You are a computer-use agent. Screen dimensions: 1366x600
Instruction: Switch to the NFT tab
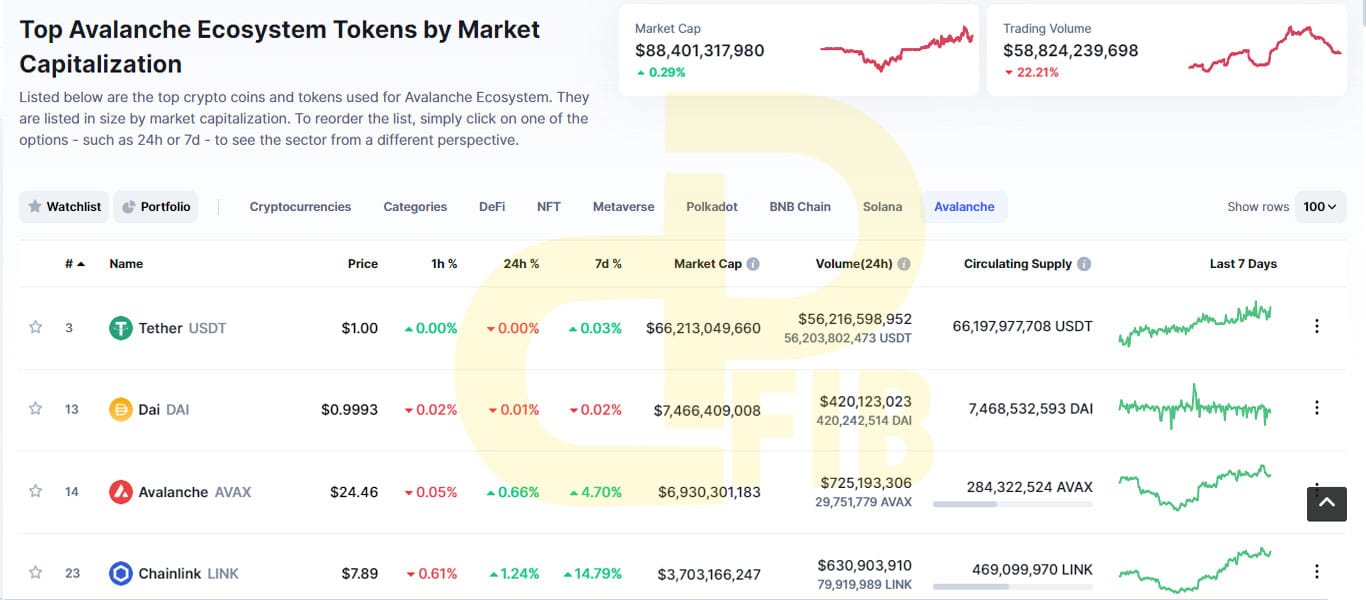549,207
